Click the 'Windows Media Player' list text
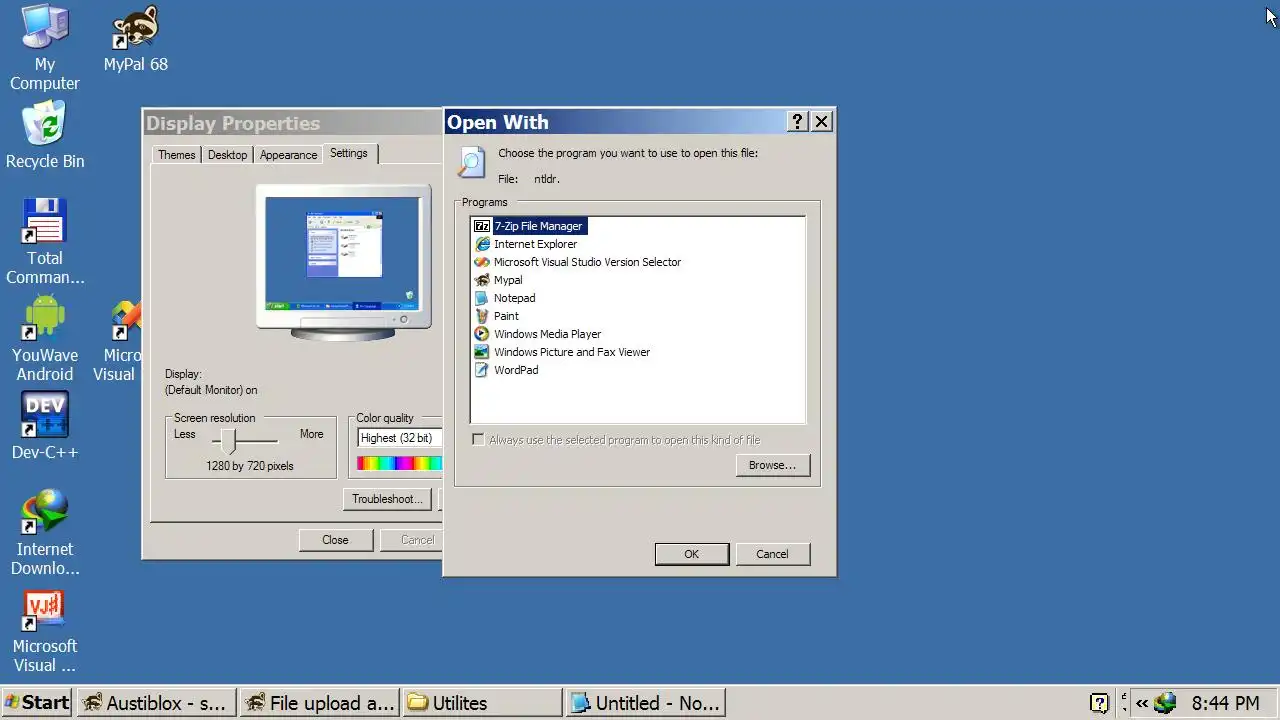Viewport: 1280px width, 720px height. pyautogui.click(x=547, y=334)
